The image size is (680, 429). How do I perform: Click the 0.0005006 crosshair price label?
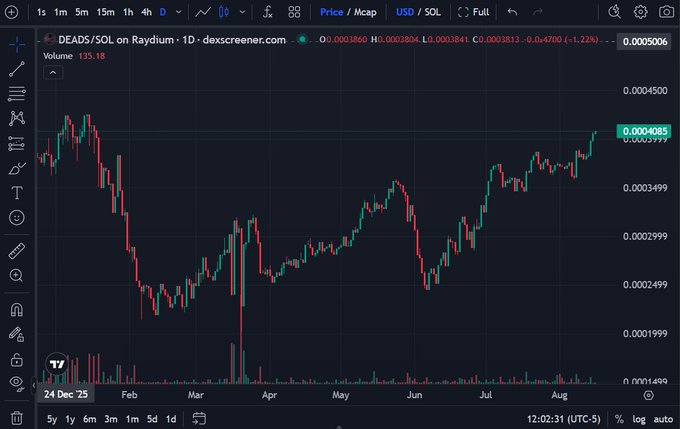(x=644, y=42)
